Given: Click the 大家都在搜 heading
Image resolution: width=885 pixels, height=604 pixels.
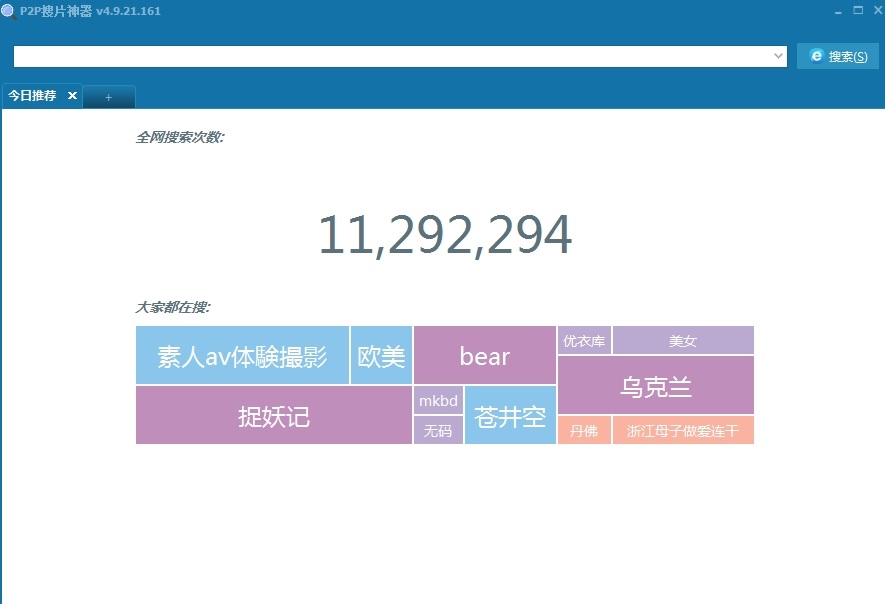Looking at the screenshot, I should click(x=173, y=307).
